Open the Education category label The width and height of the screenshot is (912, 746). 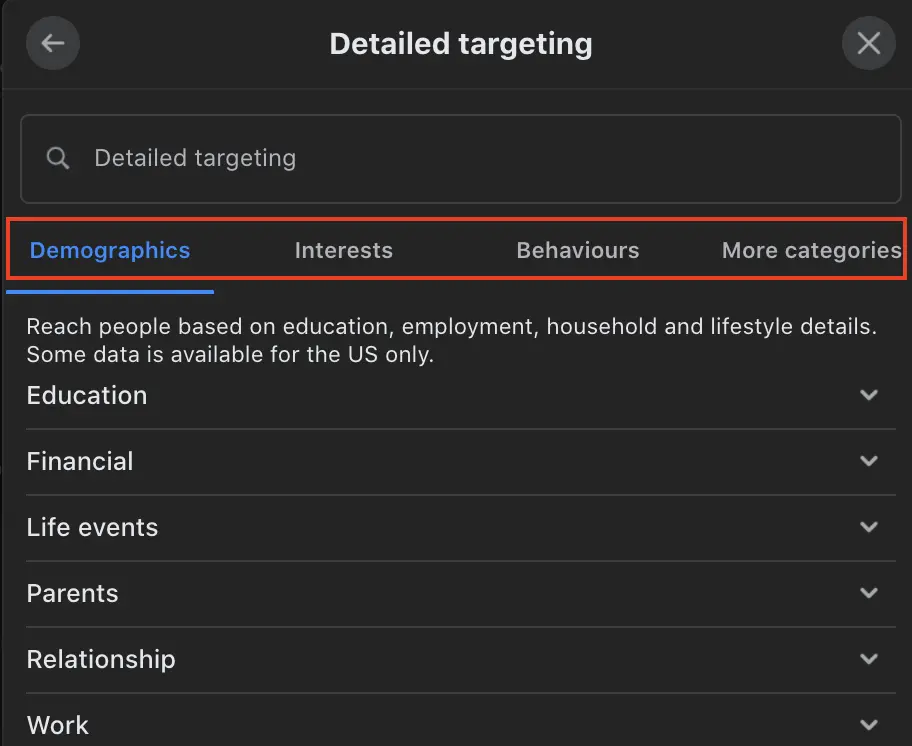(x=87, y=395)
